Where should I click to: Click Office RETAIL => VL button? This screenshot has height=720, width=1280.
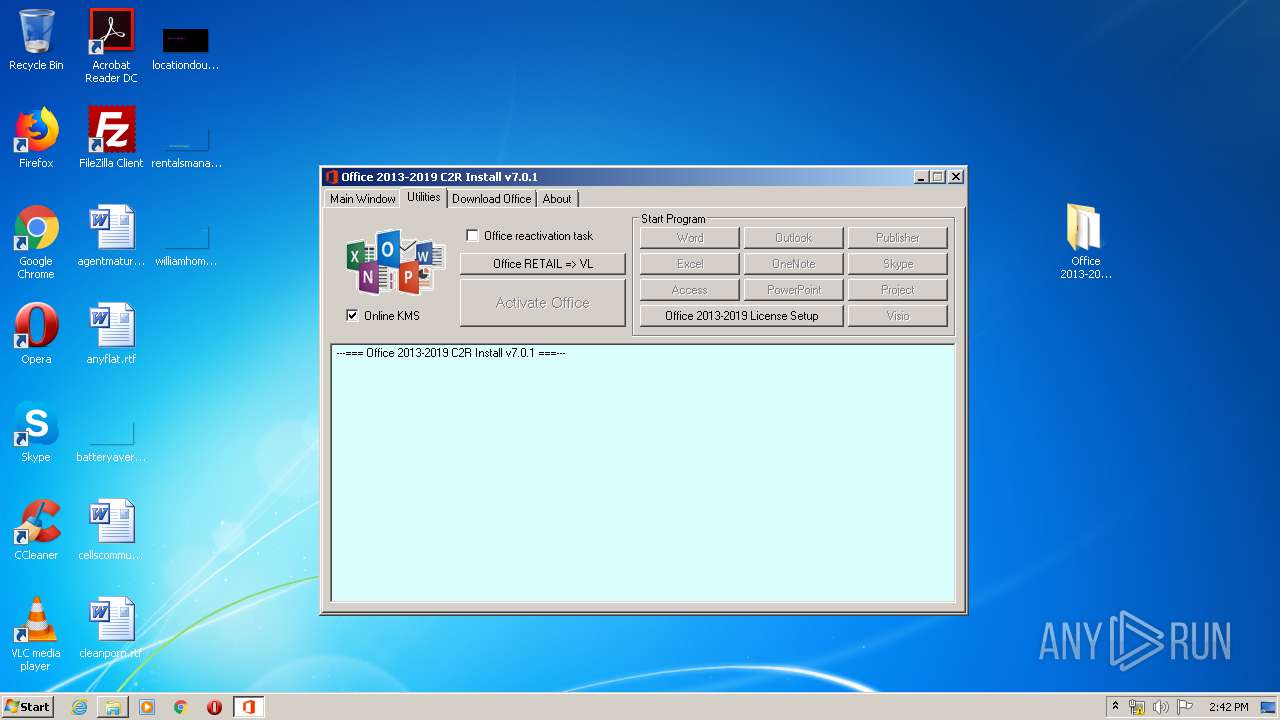click(543, 264)
